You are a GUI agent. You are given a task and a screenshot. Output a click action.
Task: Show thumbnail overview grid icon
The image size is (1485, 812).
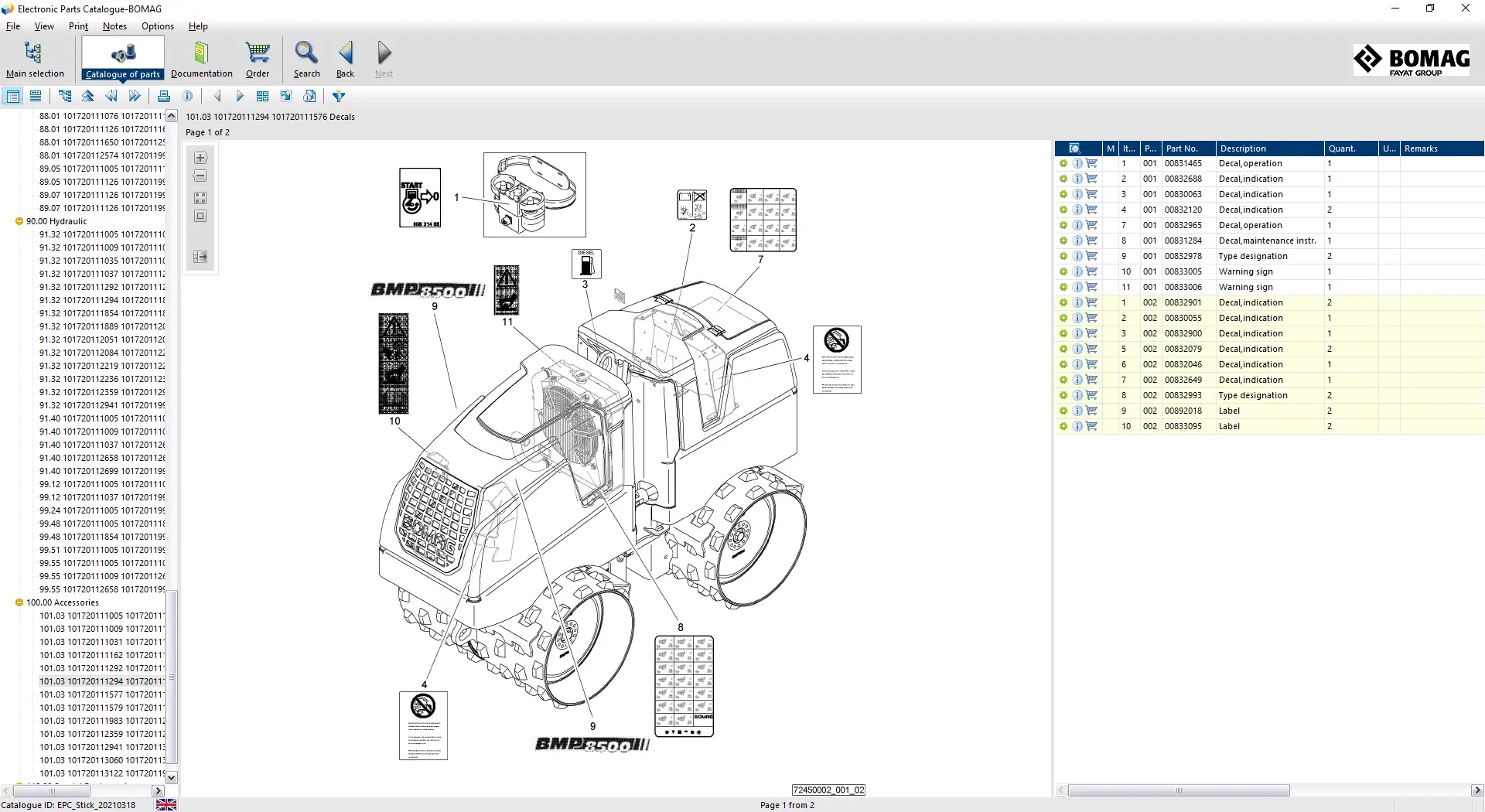click(x=263, y=96)
